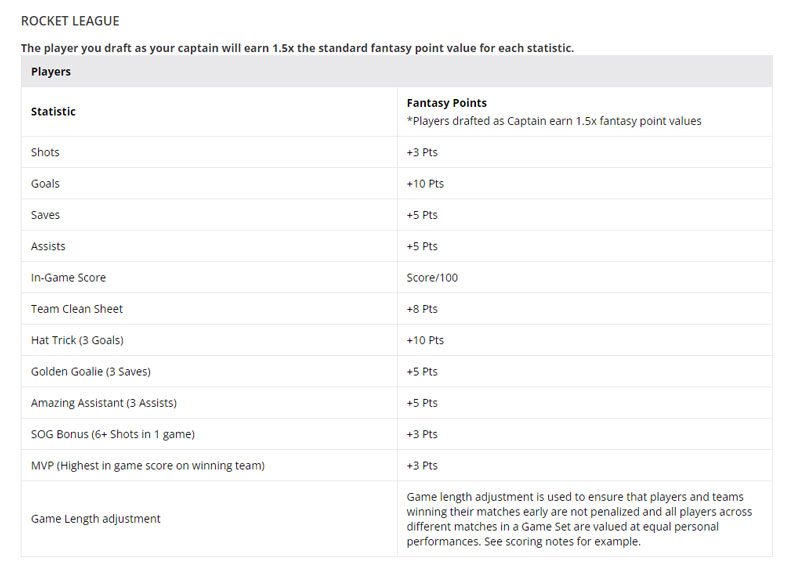The width and height of the screenshot is (800, 574).
Task: Click the Assists +5 Pts value
Action: click(422, 246)
